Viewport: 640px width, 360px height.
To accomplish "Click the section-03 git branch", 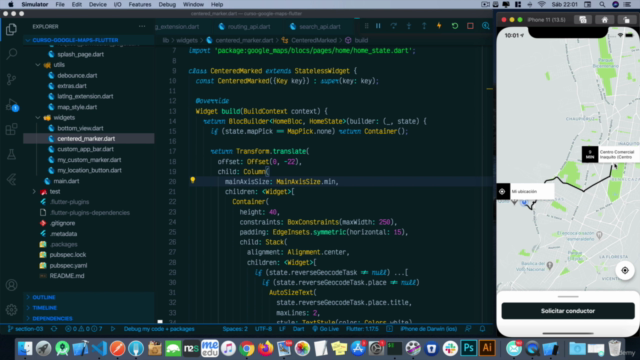I will pyautogui.click(x=26, y=329).
